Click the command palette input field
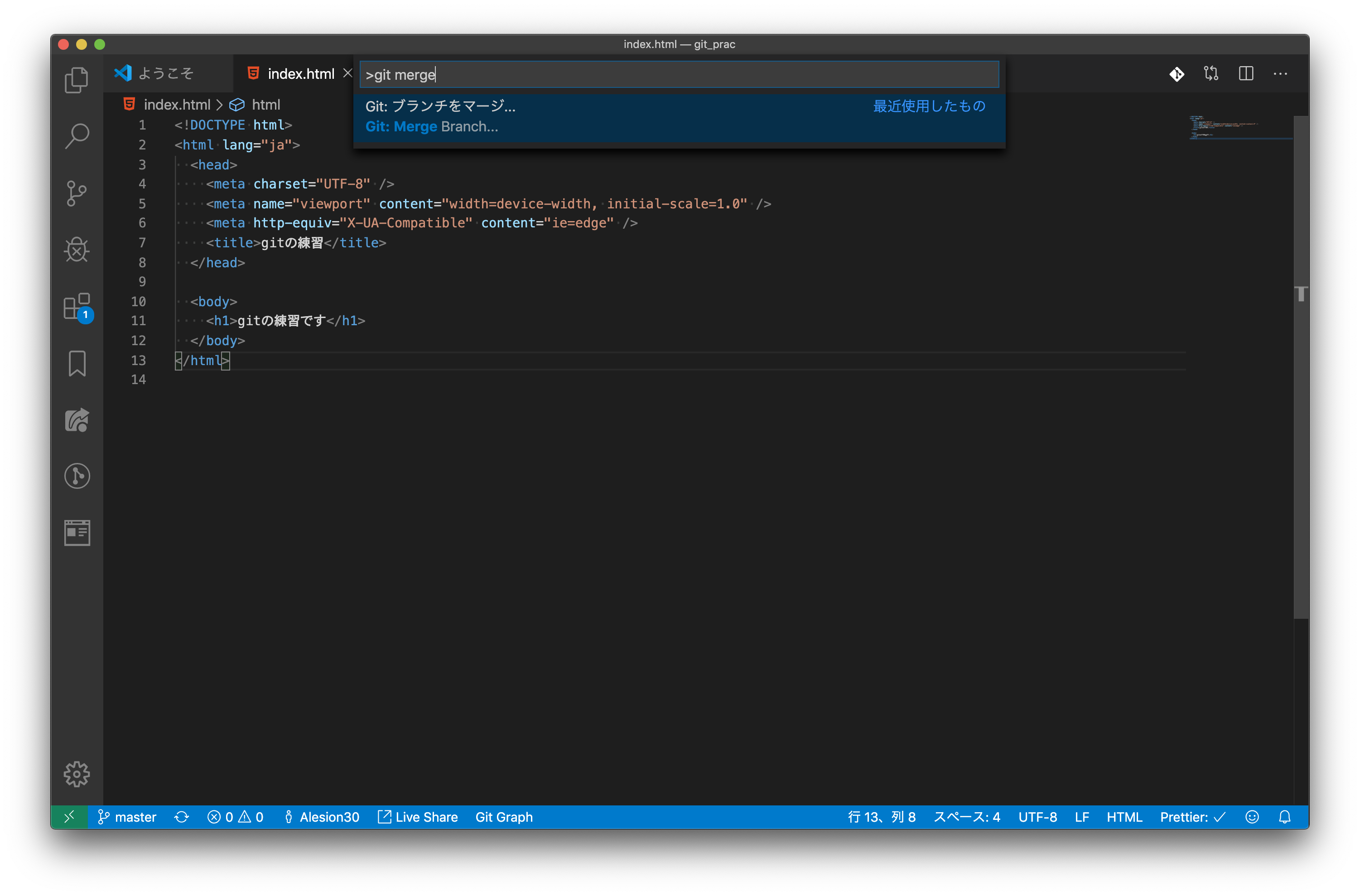The image size is (1360, 896). click(679, 74)
